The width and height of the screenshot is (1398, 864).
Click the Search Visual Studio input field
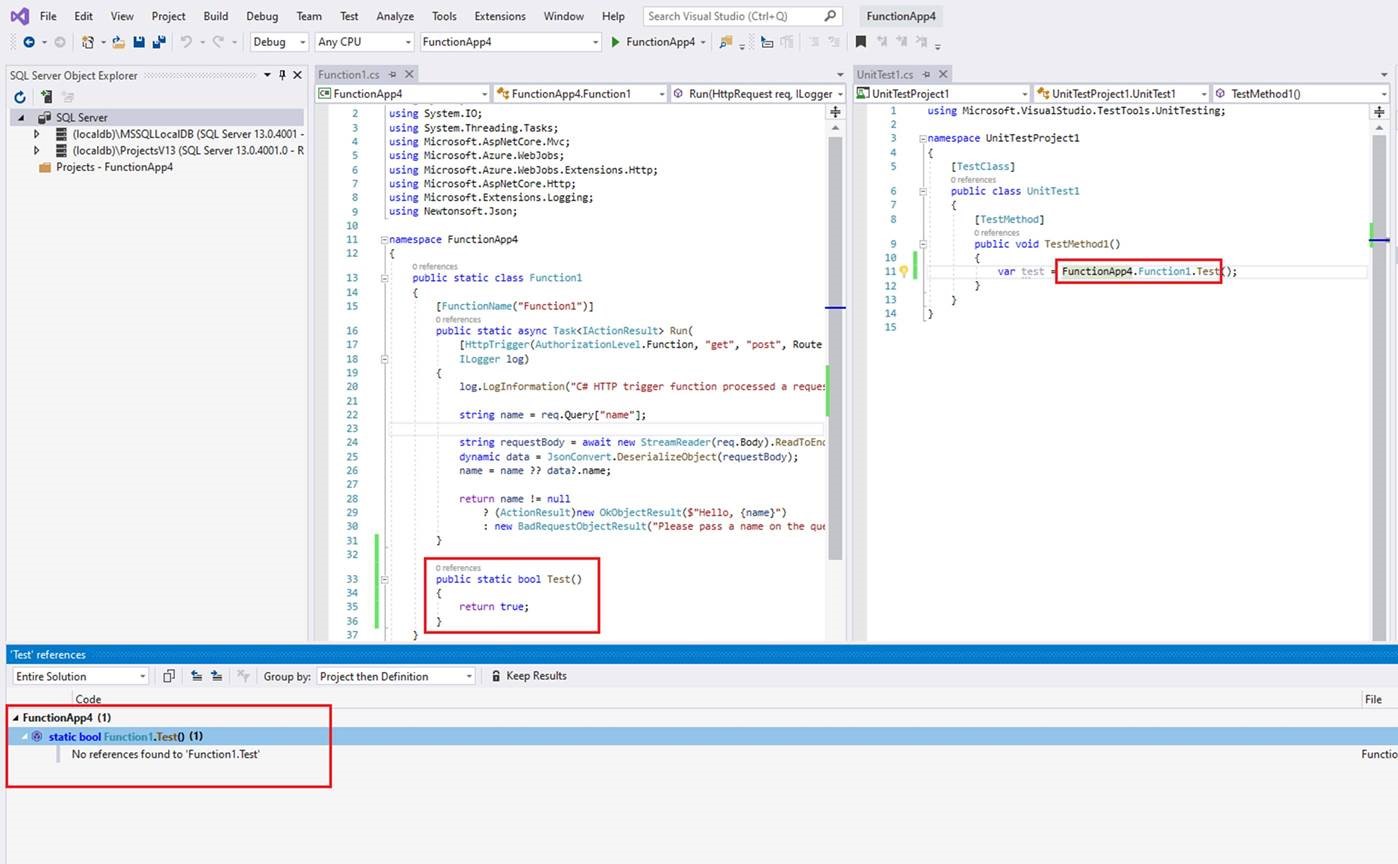[x=730, y=15]
